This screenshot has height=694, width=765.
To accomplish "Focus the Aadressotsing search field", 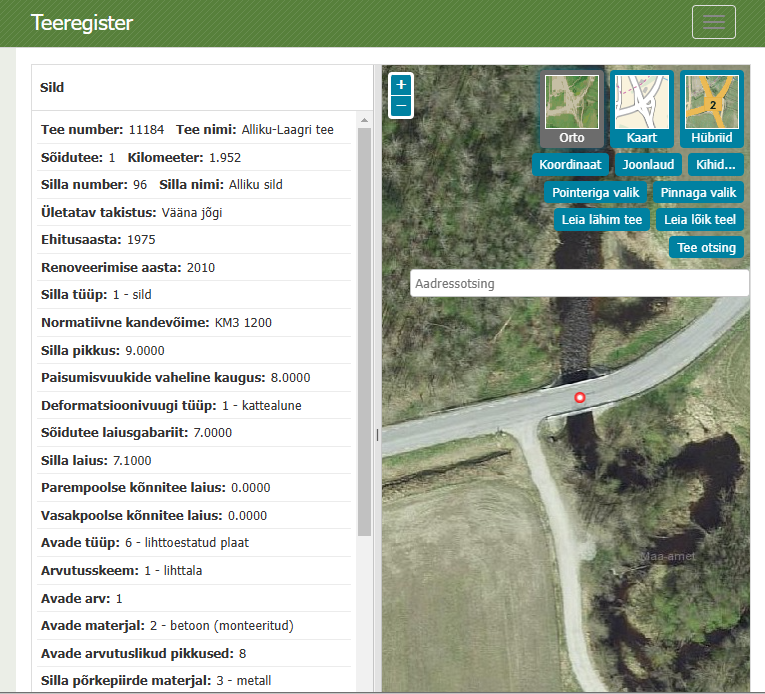I will (579, 284).
